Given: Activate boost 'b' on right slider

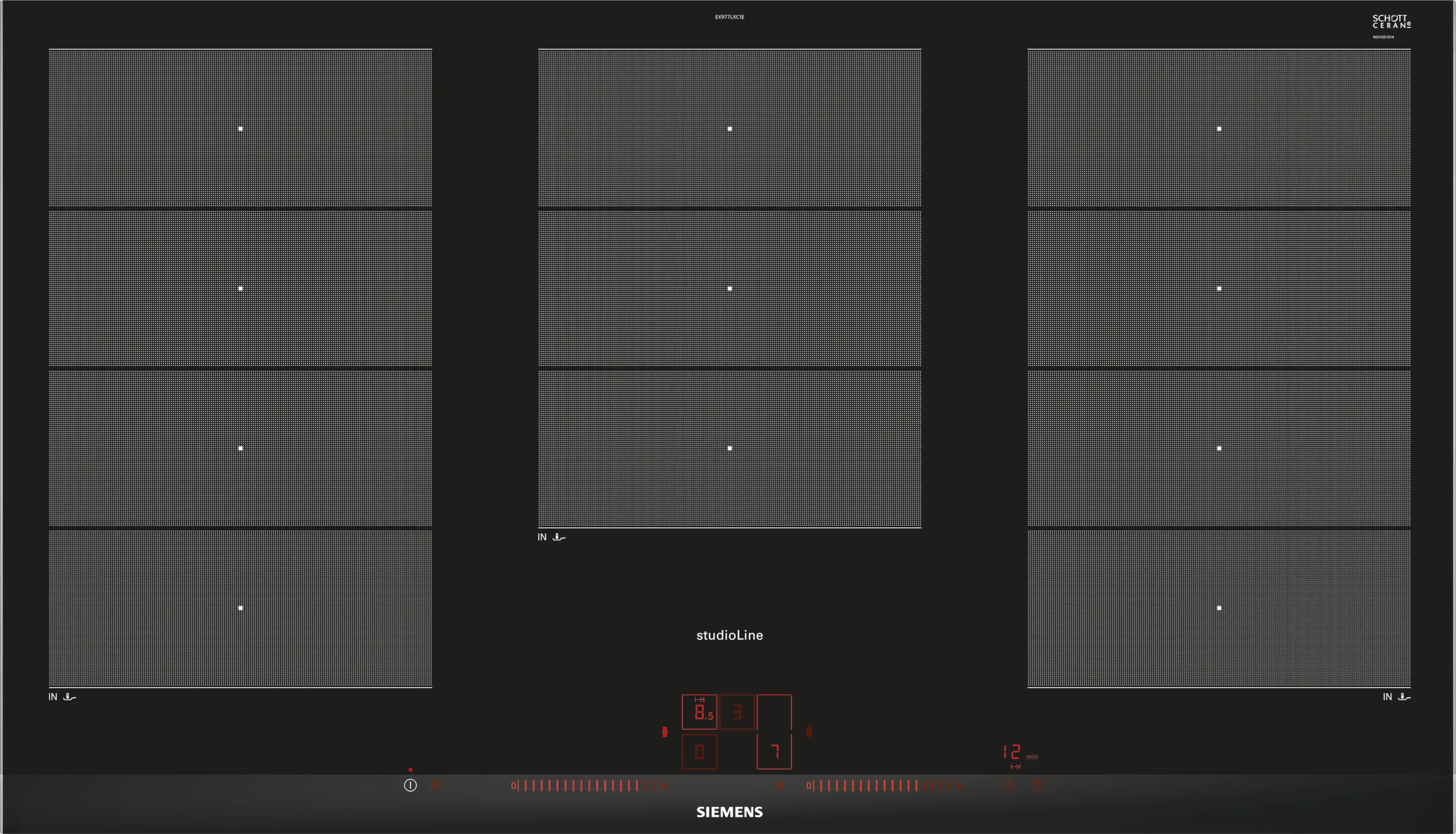Looking at the screenshot, I should coord(960,786).
